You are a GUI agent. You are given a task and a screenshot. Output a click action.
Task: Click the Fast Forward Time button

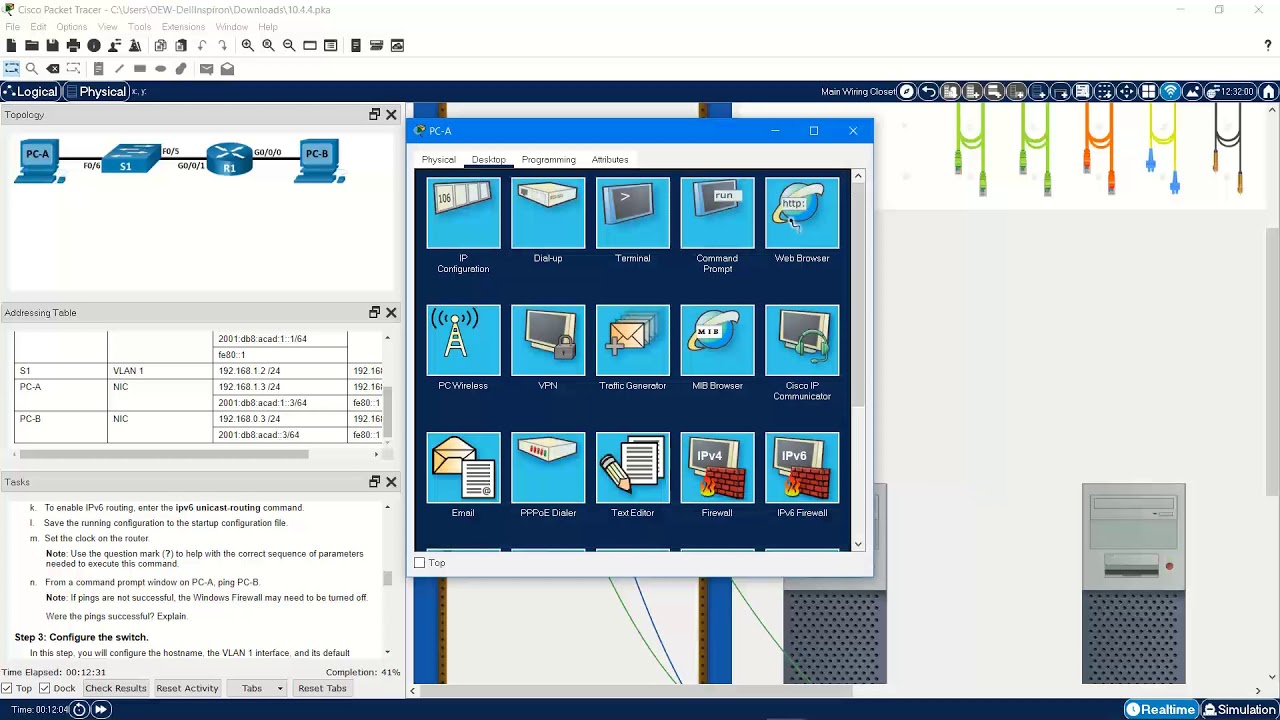(101, 709)
